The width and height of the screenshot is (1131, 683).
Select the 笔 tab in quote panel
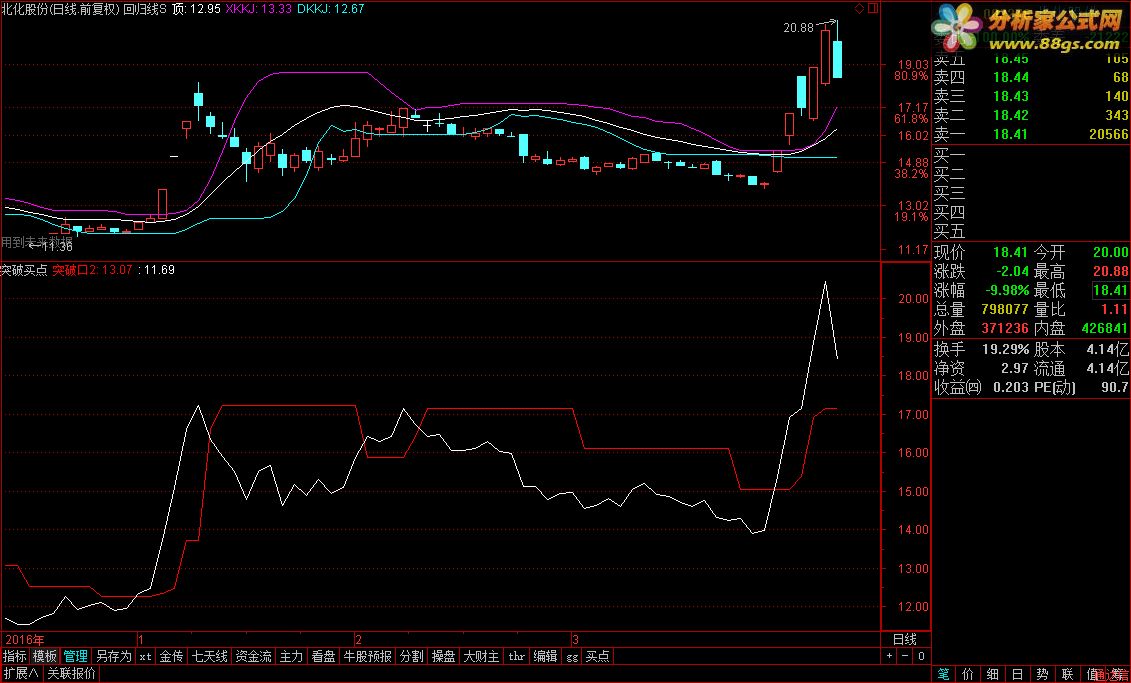point(943,674)
